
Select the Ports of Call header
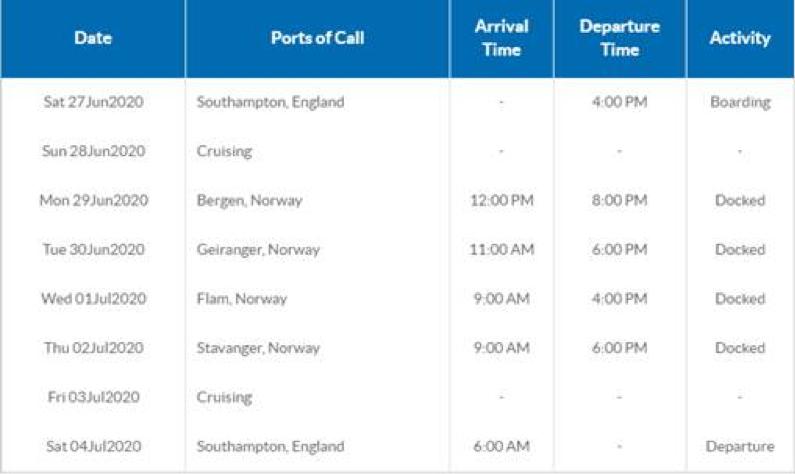[x=317, y=38]
